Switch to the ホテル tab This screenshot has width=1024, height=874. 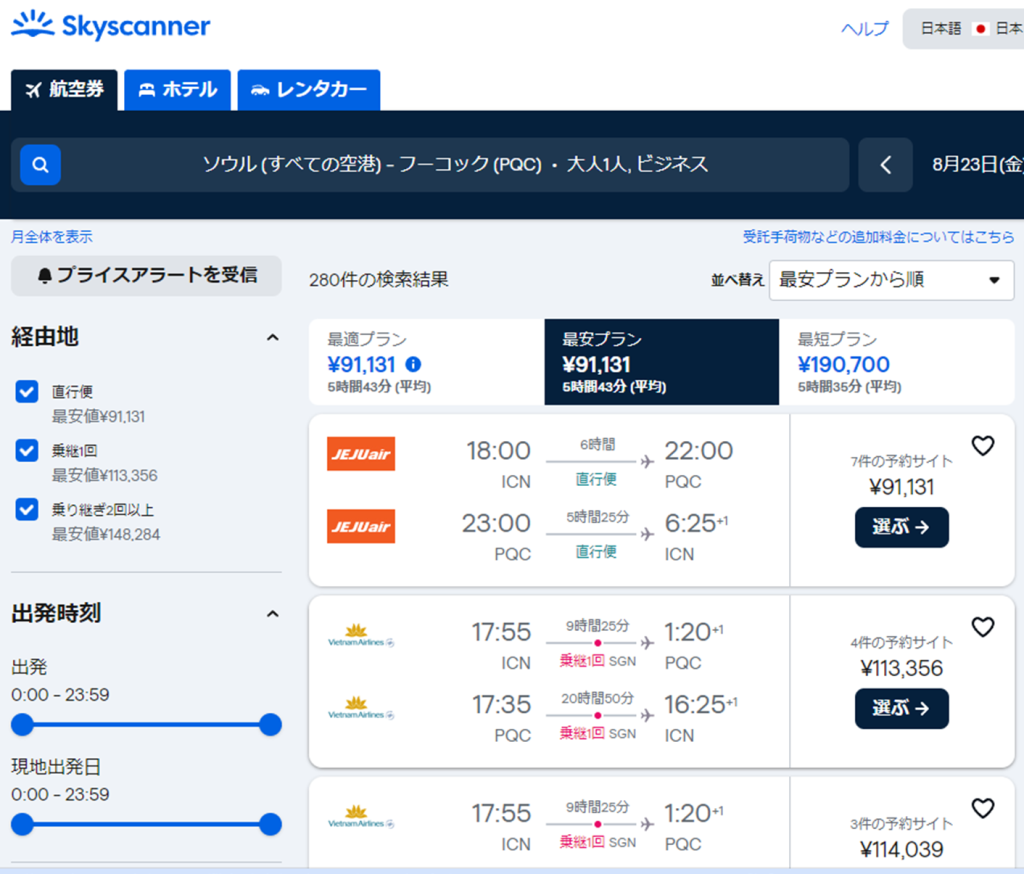pyautogui.click(x=178, y=90)
